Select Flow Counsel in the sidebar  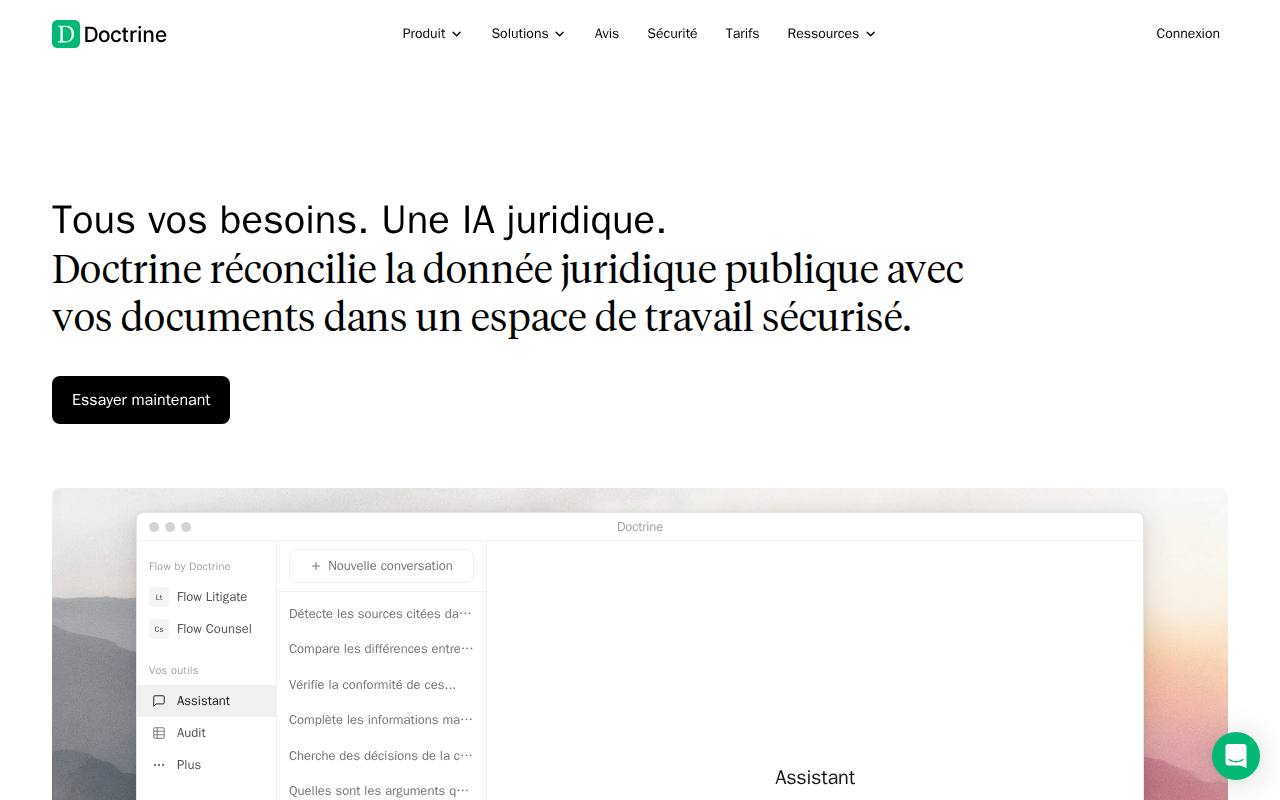206,629
